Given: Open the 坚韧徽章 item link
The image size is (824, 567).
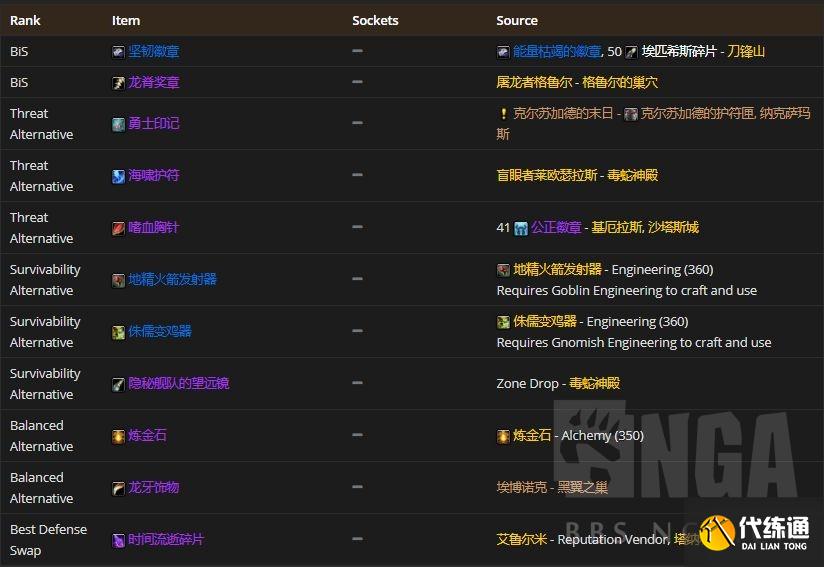Looking at the screenshot, I should pos(153,51).
